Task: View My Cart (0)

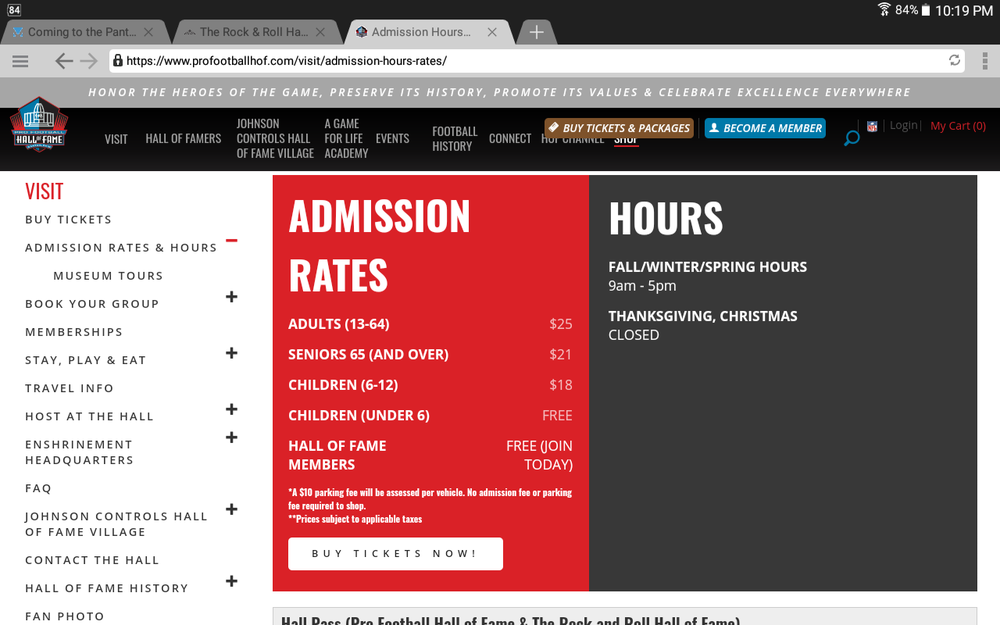Action: (957, 126)
